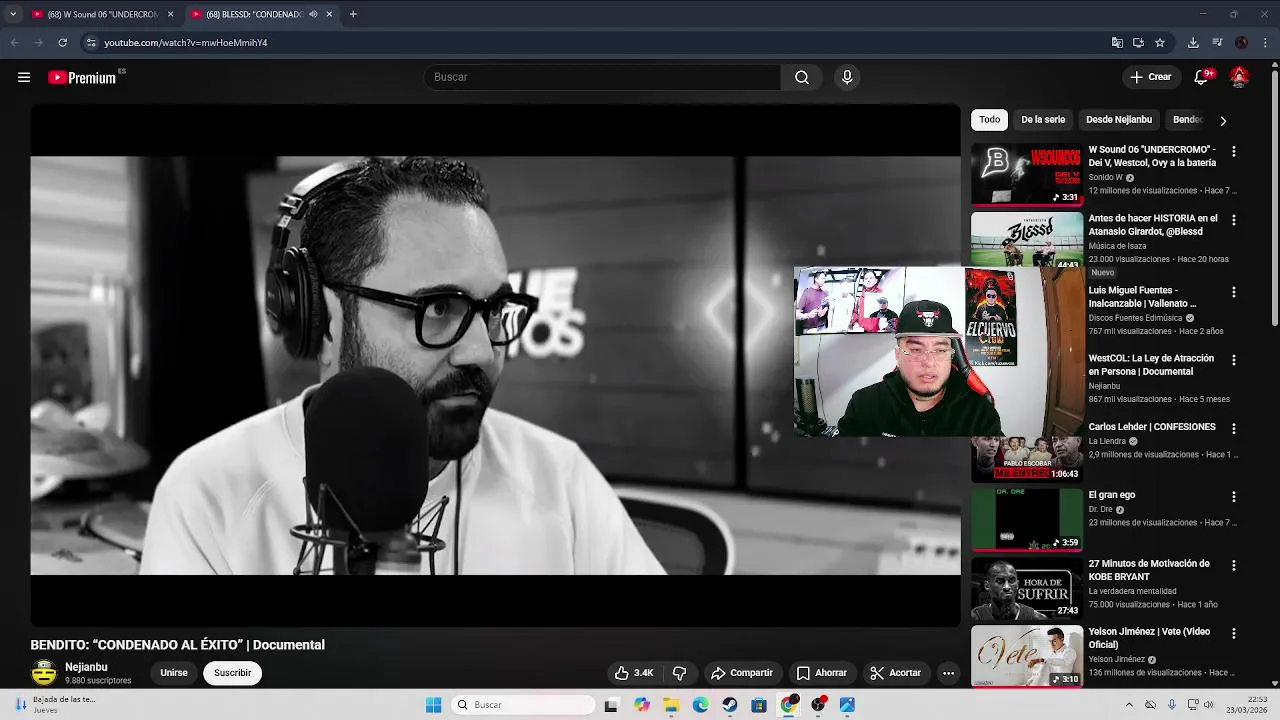Viewport: 1280px width, 720px height.
Task: Open options menu for WestCOL video
Action: pyautogui.click(x=1234, y=360)
